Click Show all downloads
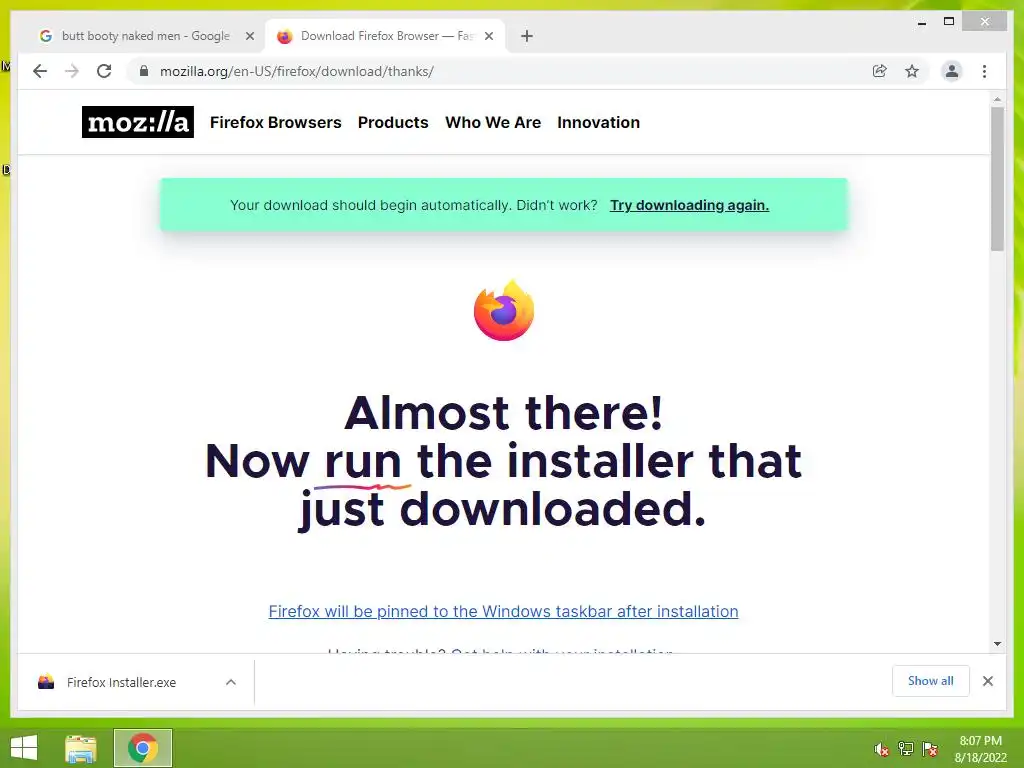1024x768 pixels. coord(931,681)
